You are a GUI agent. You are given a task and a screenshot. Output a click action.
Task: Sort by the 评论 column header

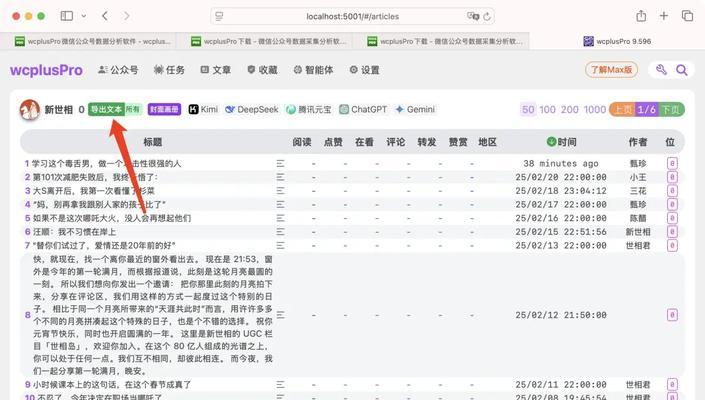click(396, 142)
